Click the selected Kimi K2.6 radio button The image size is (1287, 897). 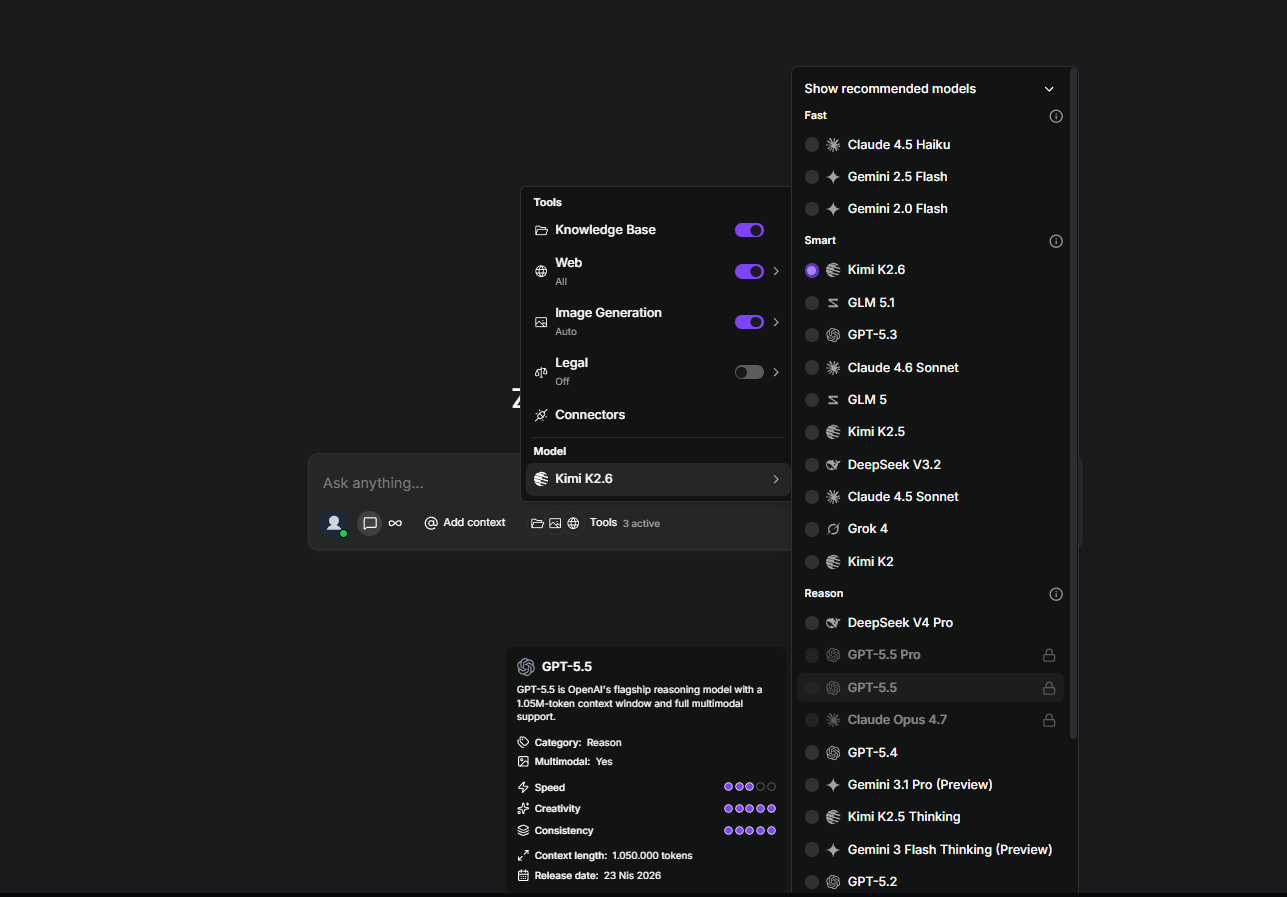[812, 270]
